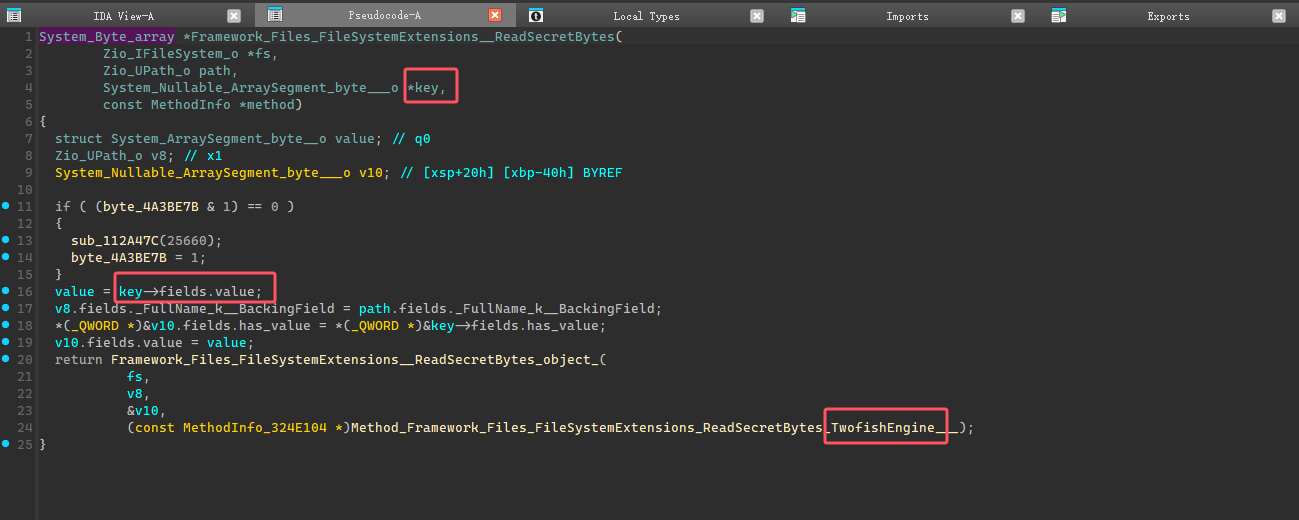
Task: Toggle breakpoint dot on line 25
Action: (6, 444)
